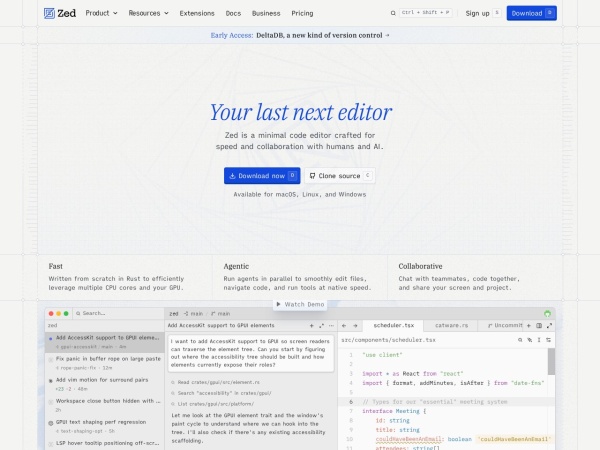
Task: Click the Zed logo icon
Action: point(49,13)
